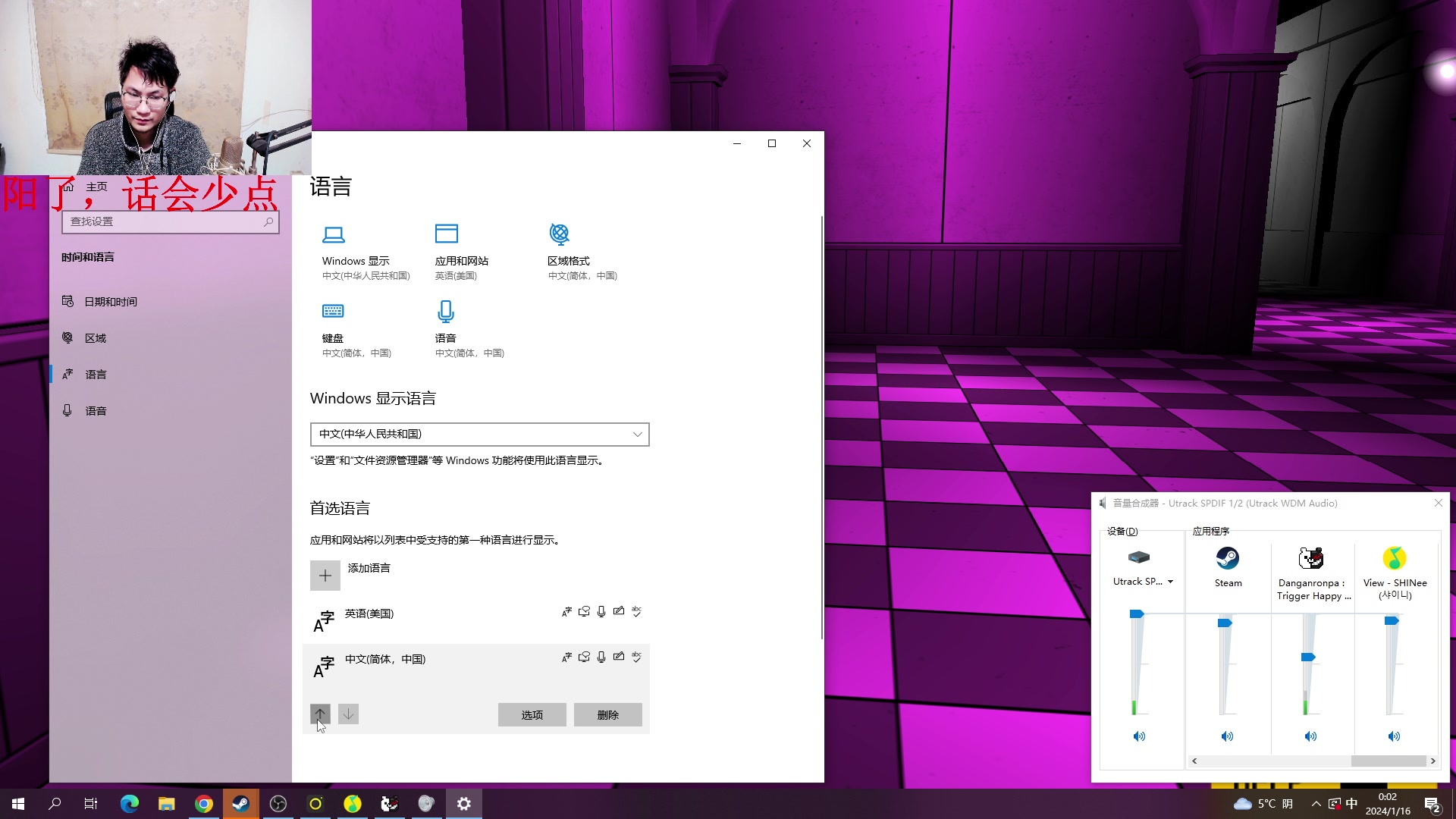Adjust the View - SHINee volume slider
The width and height of the screenshot is (1456, 819).
coord(1392,620)
